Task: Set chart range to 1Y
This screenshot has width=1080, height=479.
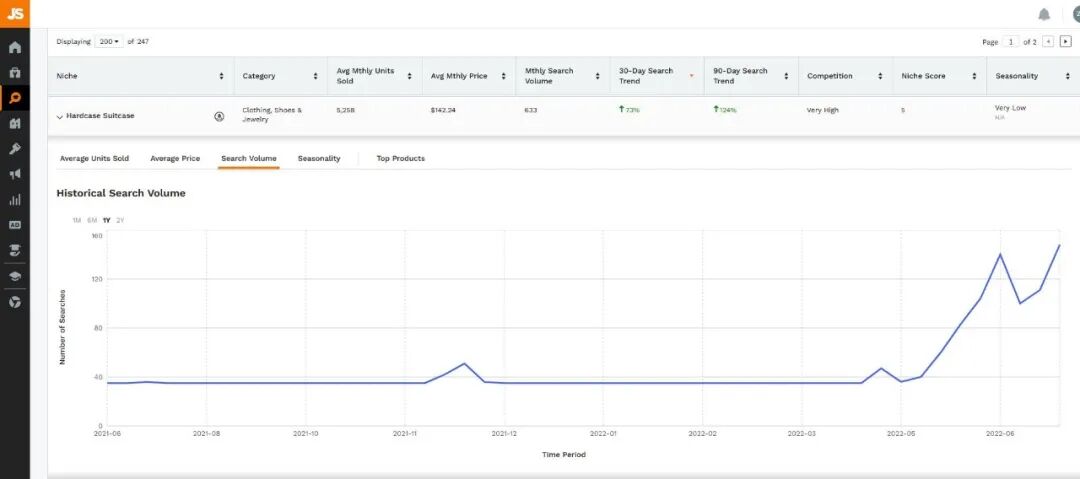Action: click(107, 221)
